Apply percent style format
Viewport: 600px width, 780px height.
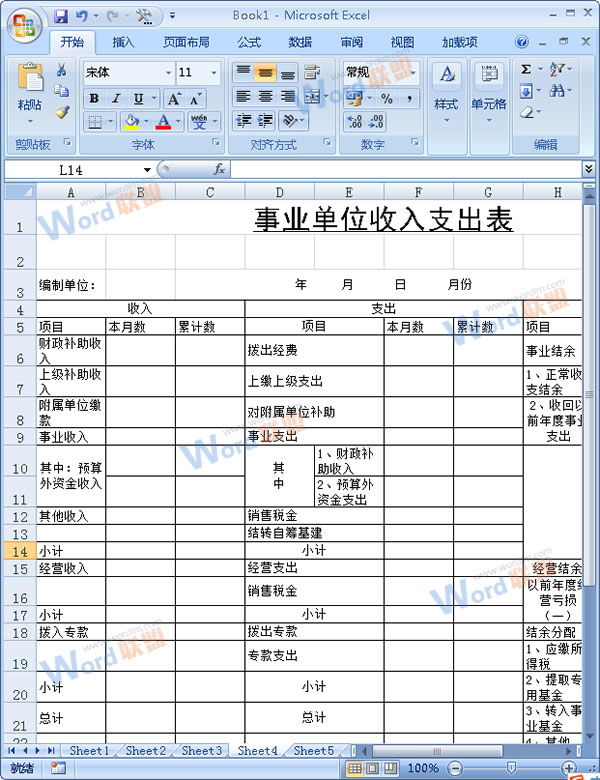point(387,98)
